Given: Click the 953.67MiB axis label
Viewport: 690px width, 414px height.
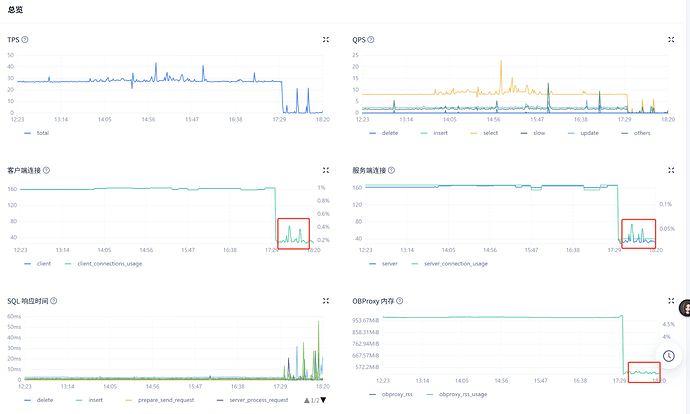Looking at the screenshot, I should pos(365,320).
